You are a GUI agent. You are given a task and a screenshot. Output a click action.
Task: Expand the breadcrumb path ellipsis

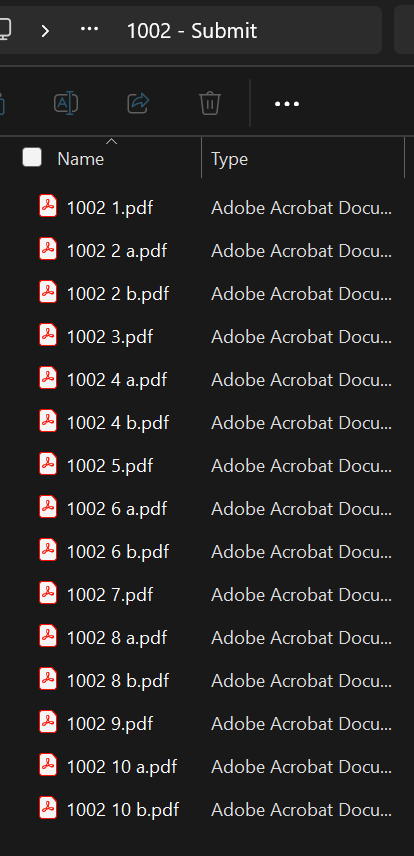pyautogui.click(x=90, y=28)
